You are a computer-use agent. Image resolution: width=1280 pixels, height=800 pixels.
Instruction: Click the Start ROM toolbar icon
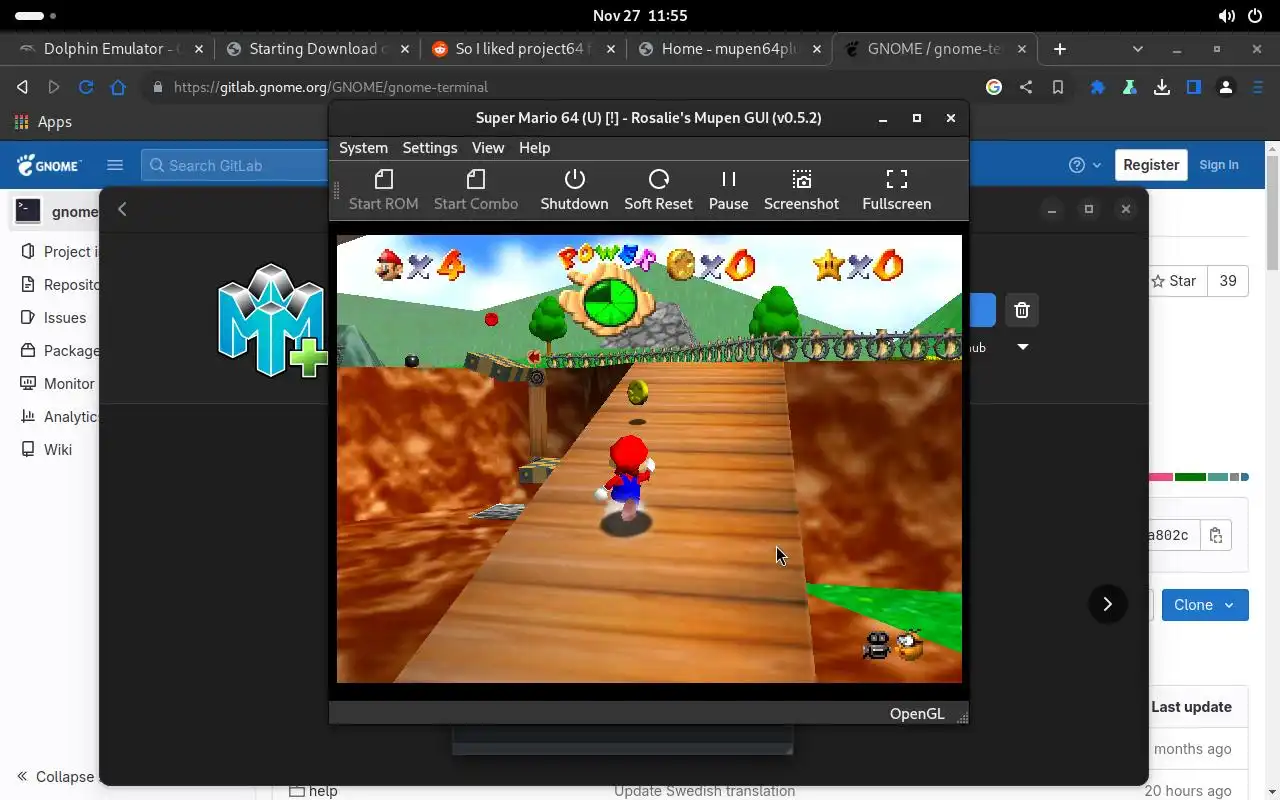[x=383, y=190]
